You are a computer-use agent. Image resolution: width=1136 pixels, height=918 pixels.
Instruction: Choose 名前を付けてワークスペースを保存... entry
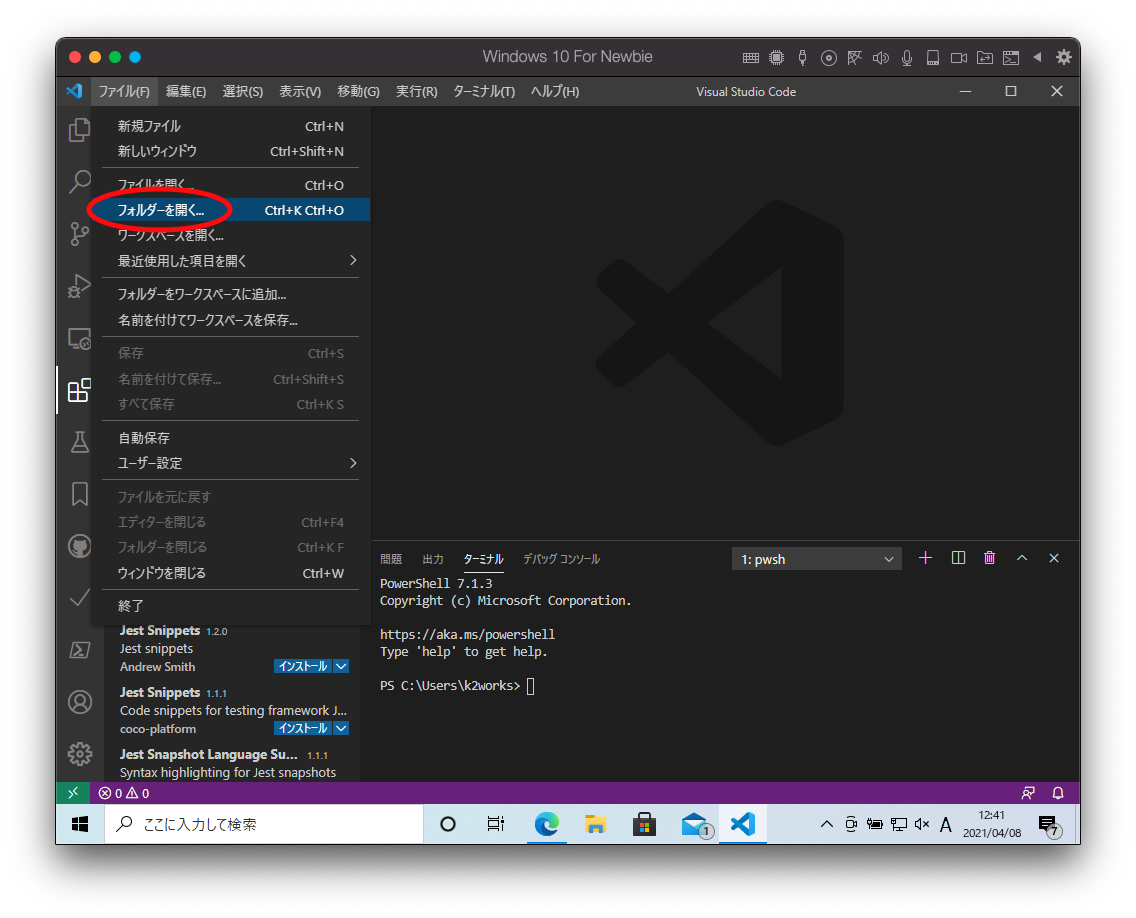tap(230, 320)
